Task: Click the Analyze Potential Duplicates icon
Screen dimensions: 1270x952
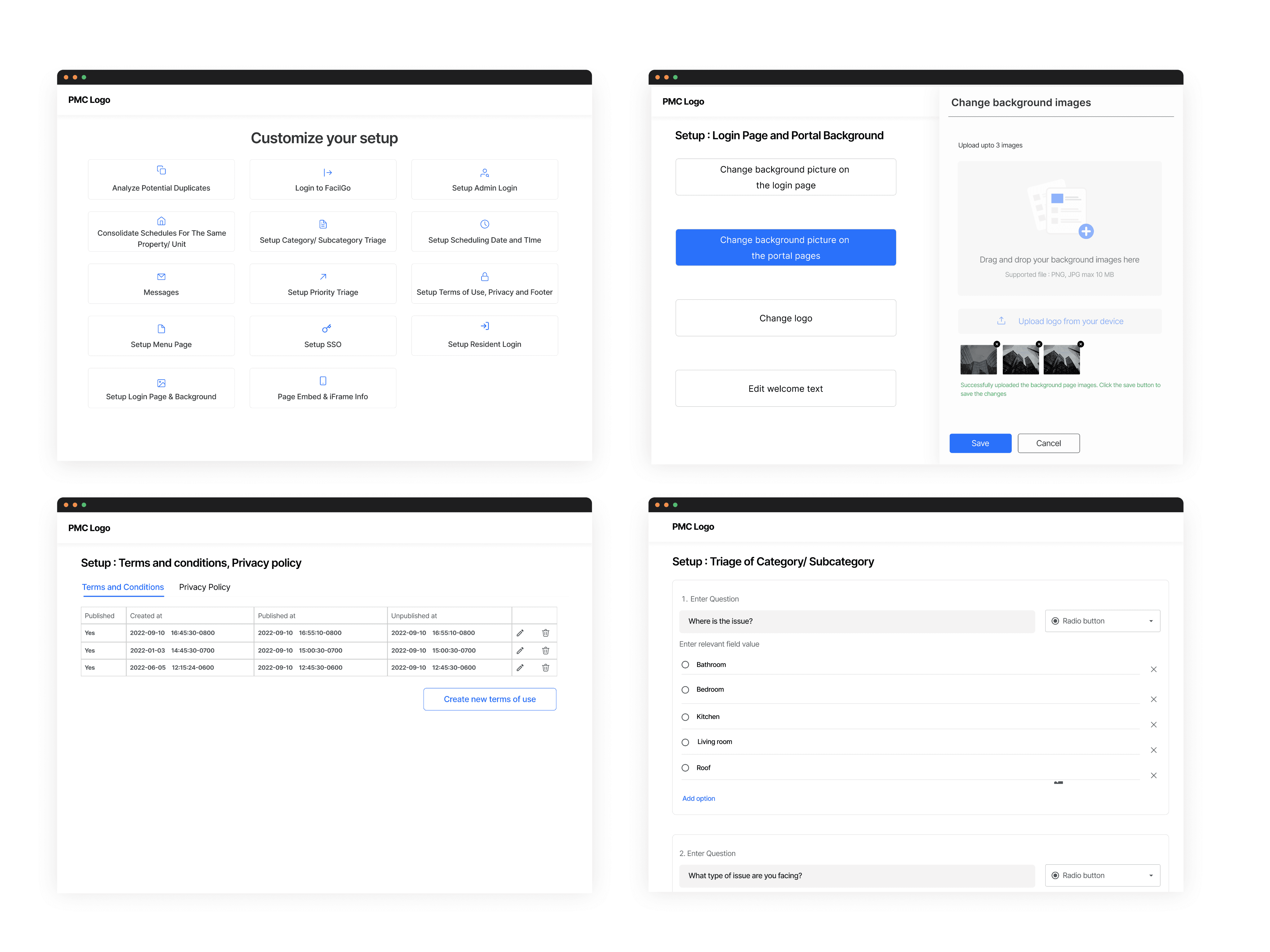Action: click(161, 170)
